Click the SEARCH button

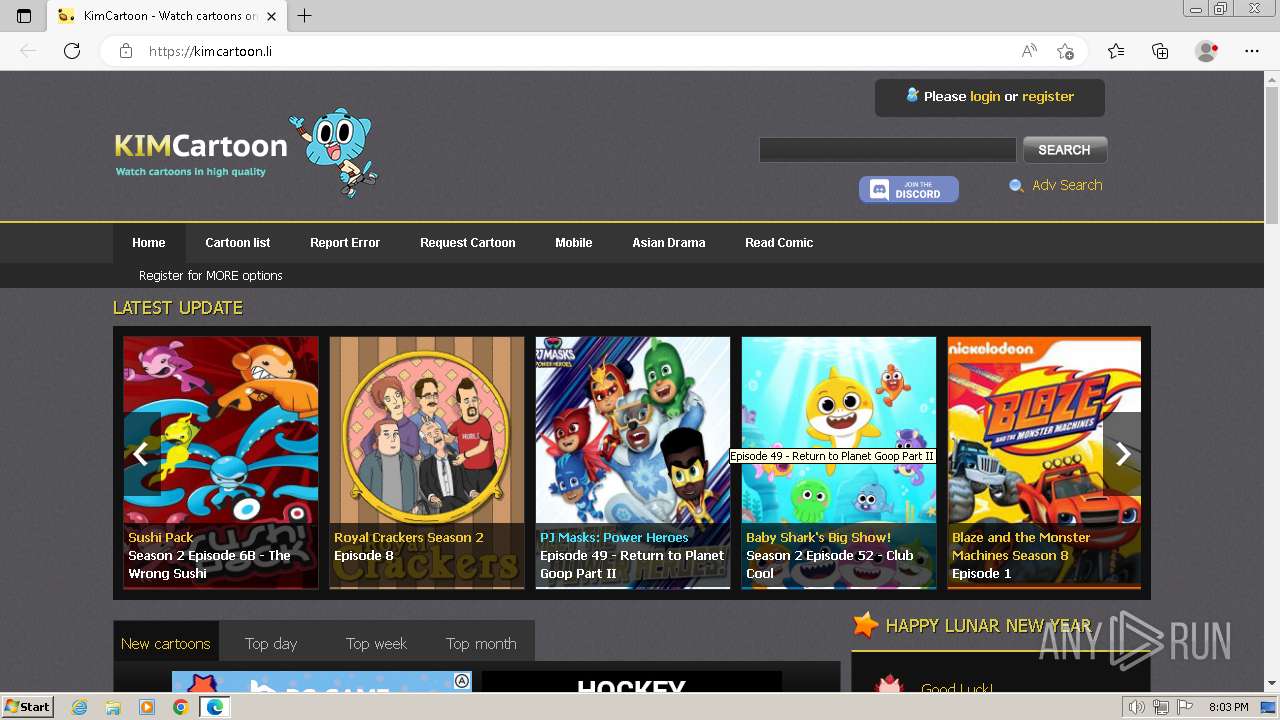[x=1064, y=150]
